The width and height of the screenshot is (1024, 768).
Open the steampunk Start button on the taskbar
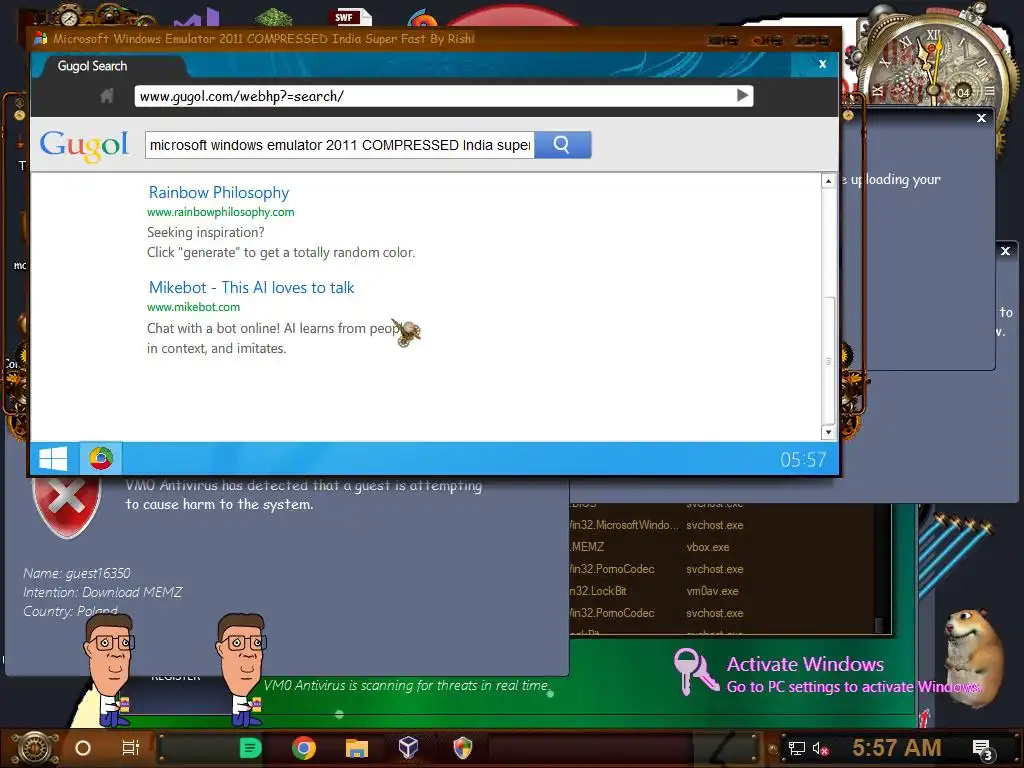pyautogui.click(x=35, y=748)
